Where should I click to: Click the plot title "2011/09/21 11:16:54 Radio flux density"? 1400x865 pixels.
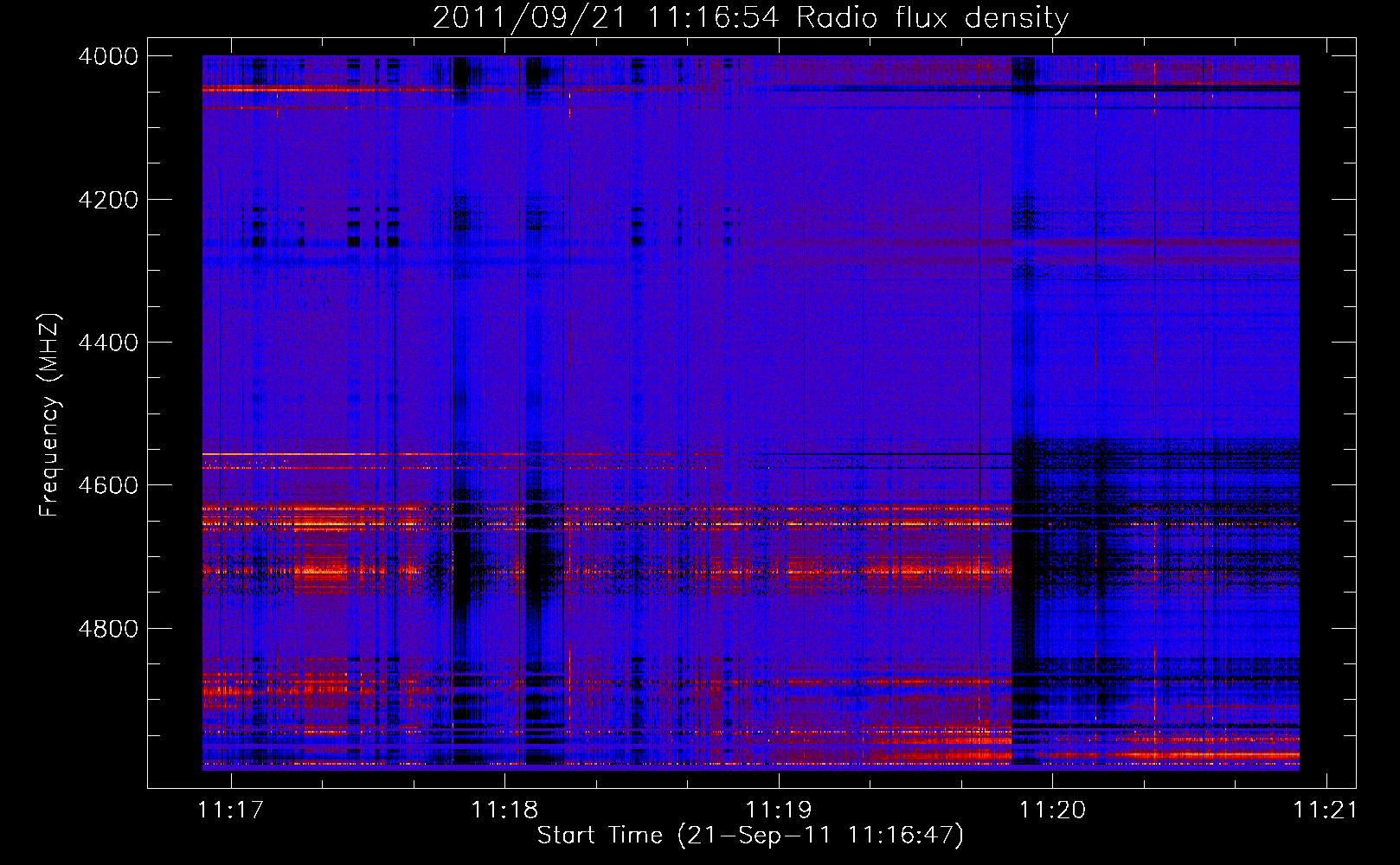[x=751, y=17]
